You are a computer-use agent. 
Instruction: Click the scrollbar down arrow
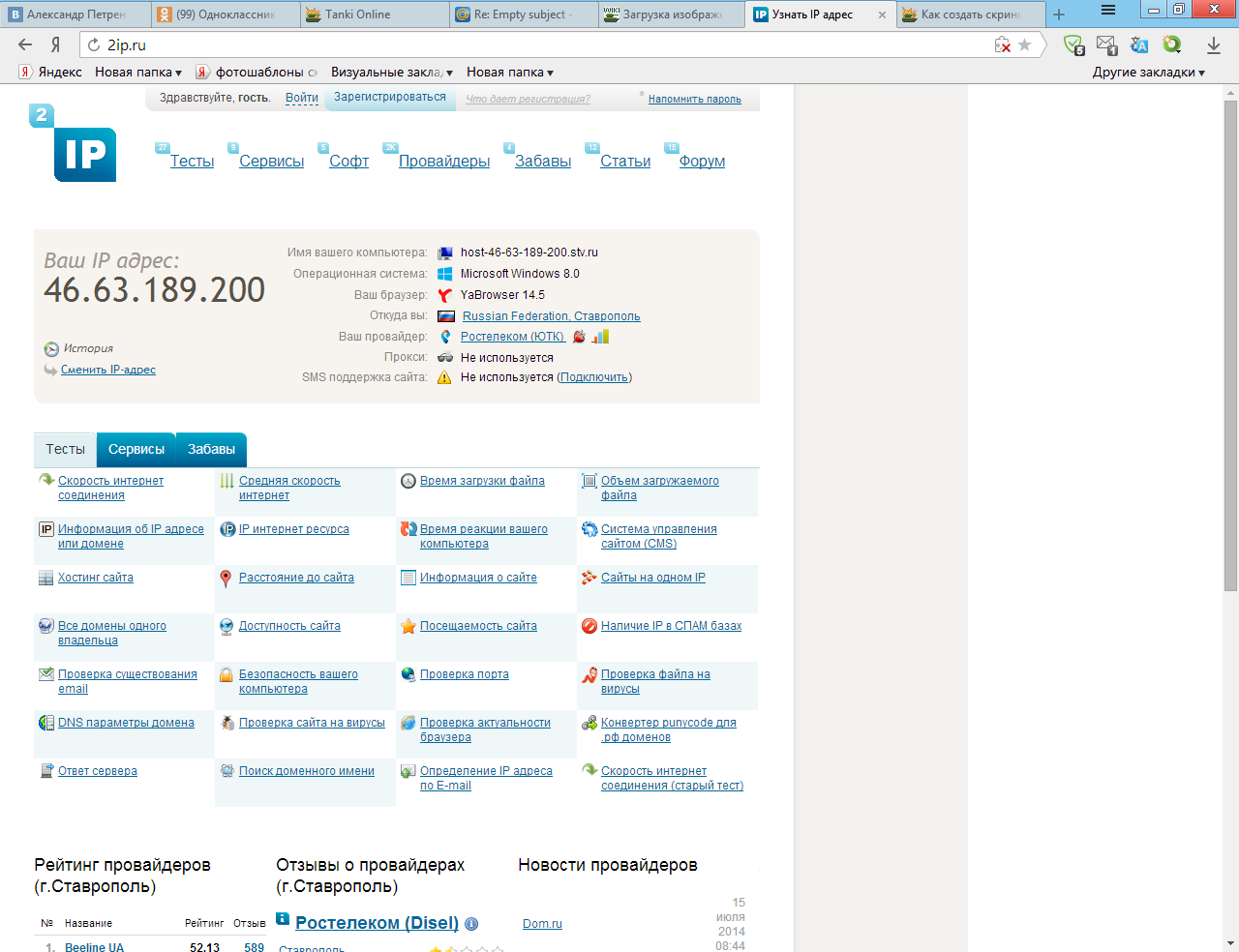(x=1231, y=943)
